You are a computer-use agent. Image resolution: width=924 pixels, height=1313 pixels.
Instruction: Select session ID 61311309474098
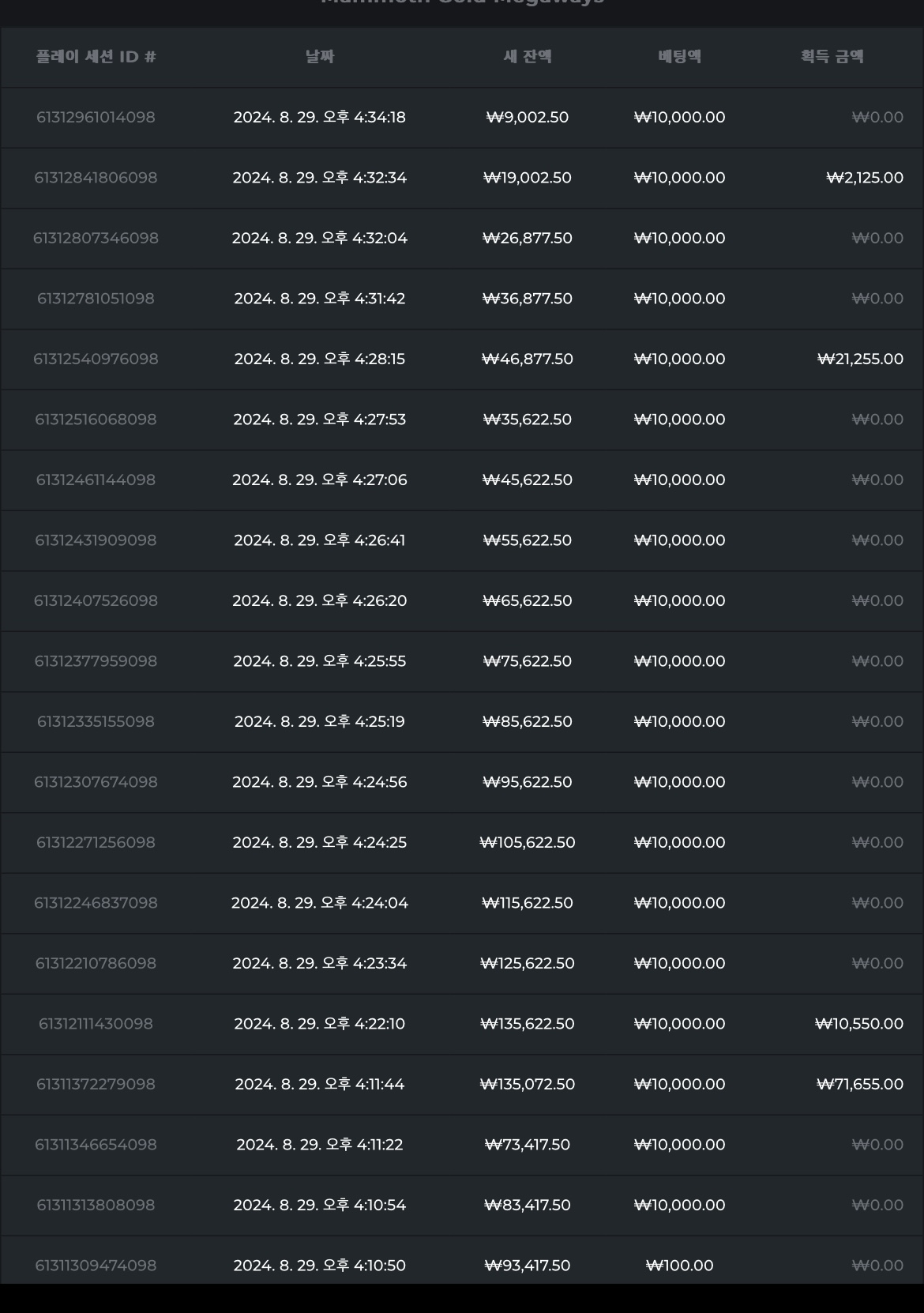click(x=96, y=1266)
